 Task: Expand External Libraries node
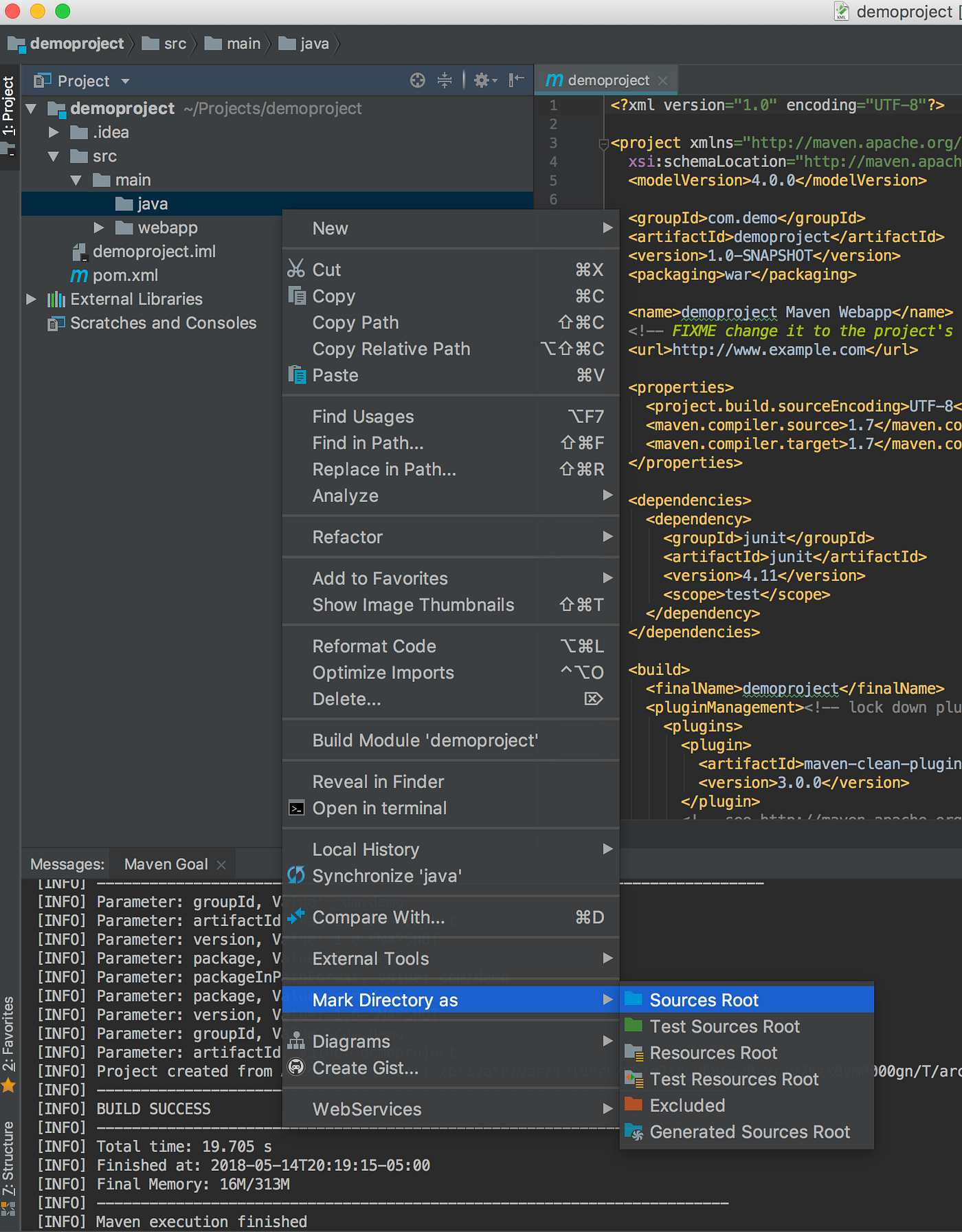coord(31,299)
